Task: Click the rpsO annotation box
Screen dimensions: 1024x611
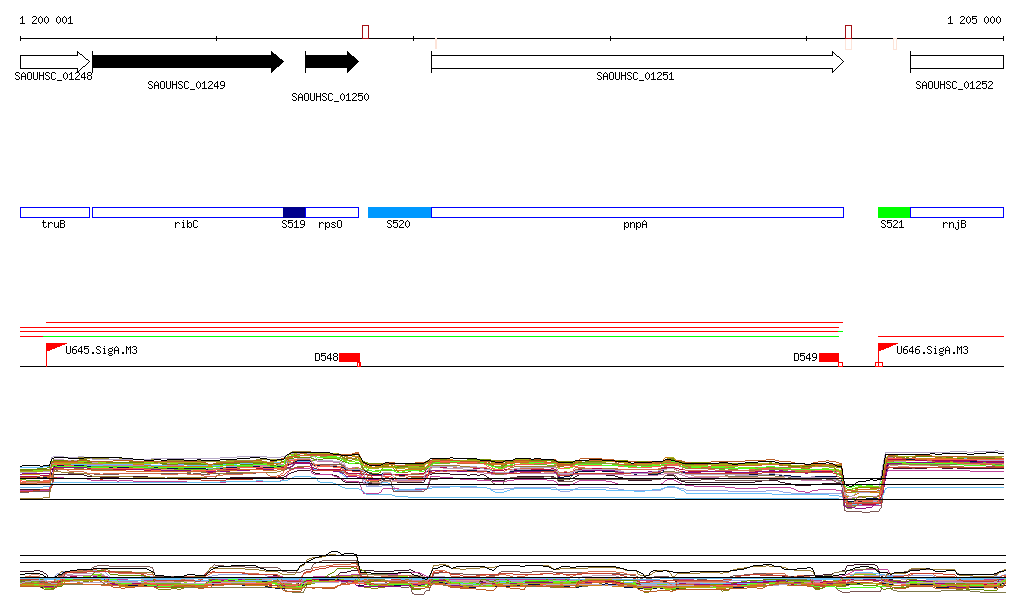Action: tap(332, 212)
